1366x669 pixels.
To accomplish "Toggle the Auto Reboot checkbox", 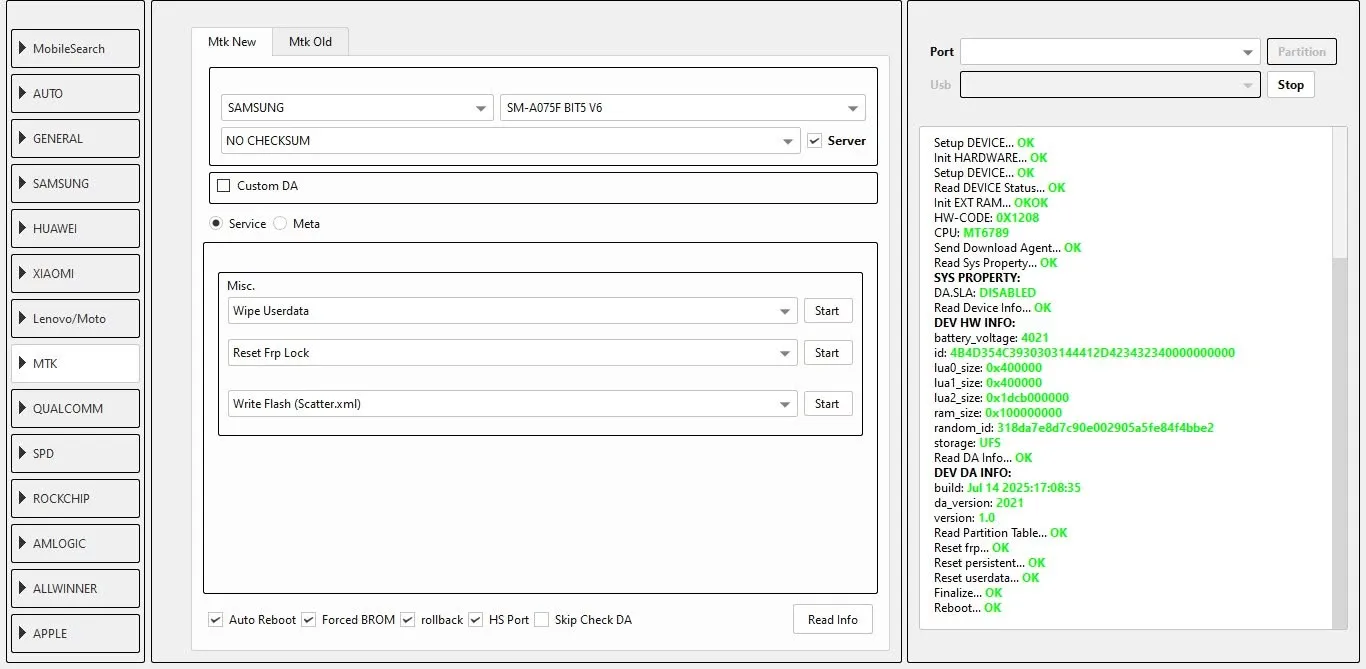I will [215, 620].
